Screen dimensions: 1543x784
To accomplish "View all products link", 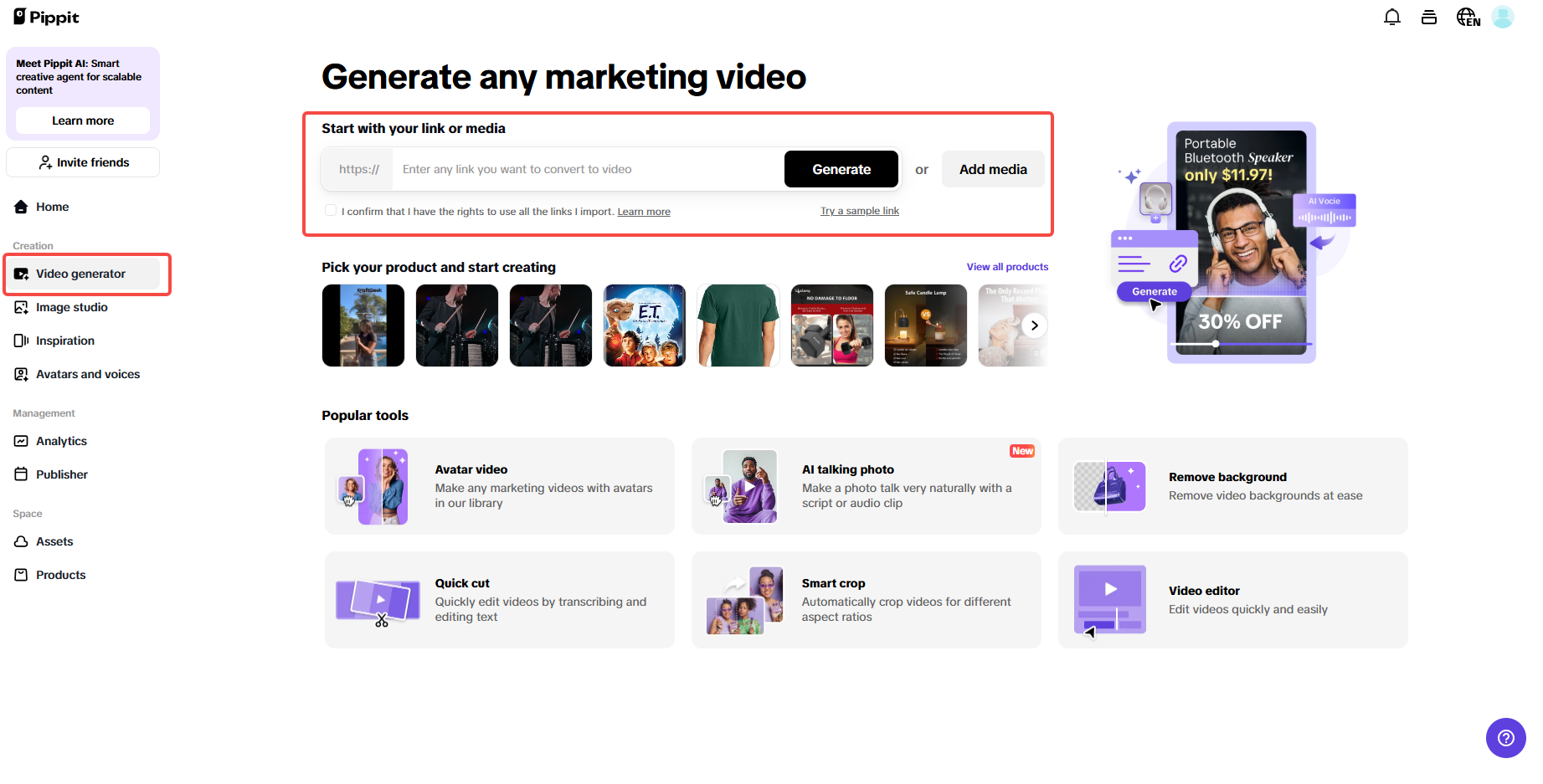I will click(x=1007, y=266).
